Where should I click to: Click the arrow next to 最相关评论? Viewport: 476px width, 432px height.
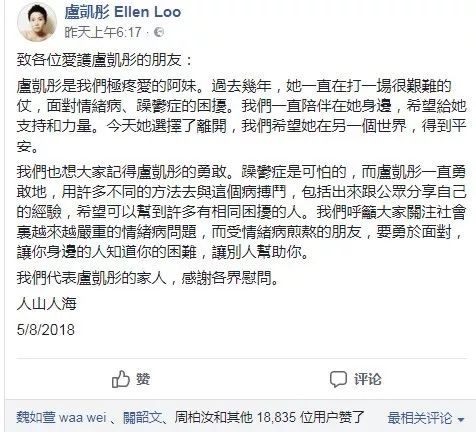click(x=461, y=419)
